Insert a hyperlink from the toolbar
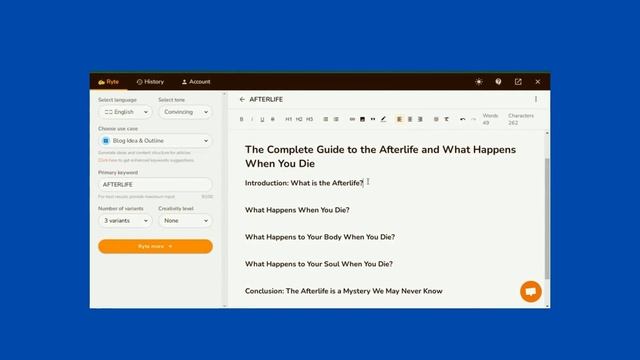The height and width of the screenshot is (360, 640). pyautogui.click(x=352, y=119)
